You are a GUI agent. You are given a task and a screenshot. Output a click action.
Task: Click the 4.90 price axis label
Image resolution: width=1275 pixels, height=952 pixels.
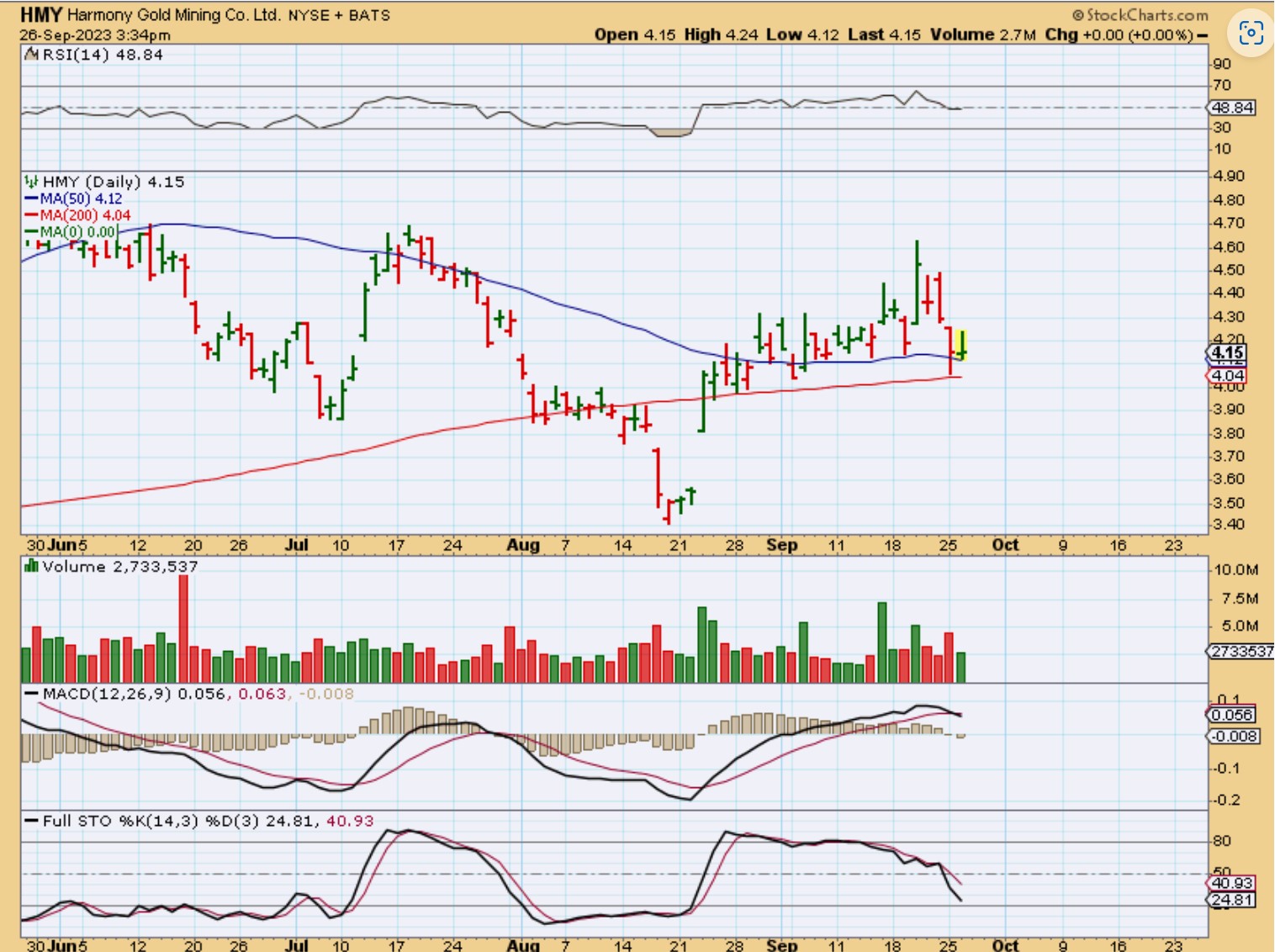click(x=1229, y=176)
